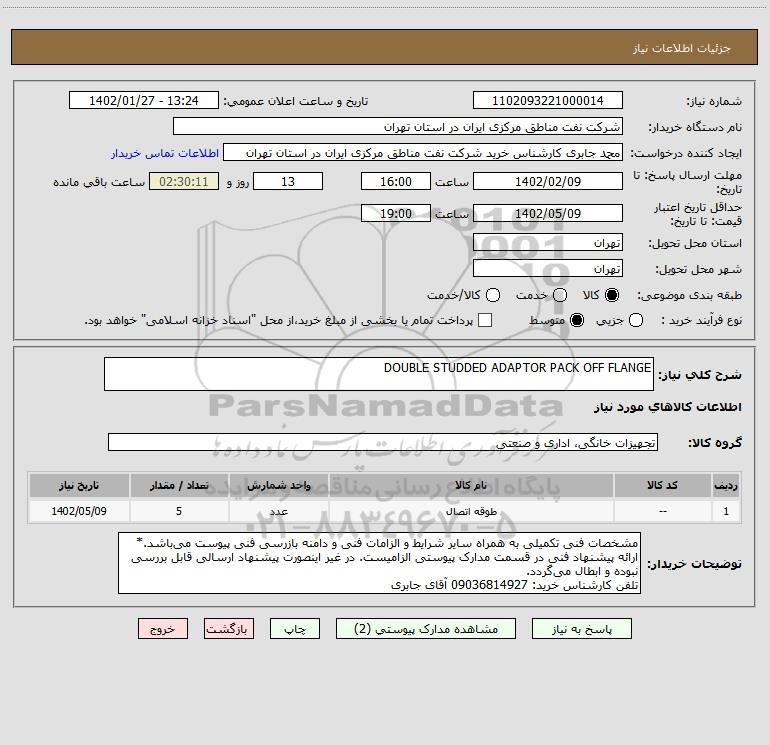Image resolution: width=770 pixels, height=745 pixels.
Task: Click the بازگشت back button
Action: coord(229,629)
